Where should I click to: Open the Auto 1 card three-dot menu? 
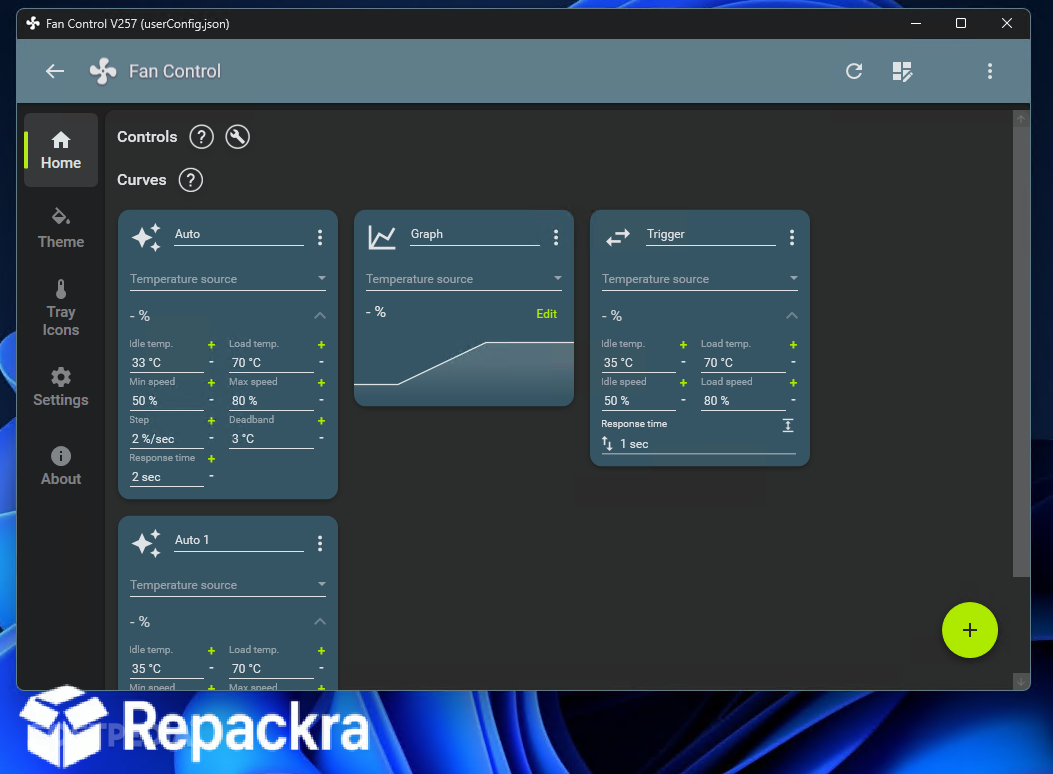pyautogui.click(x=320, y=543)
